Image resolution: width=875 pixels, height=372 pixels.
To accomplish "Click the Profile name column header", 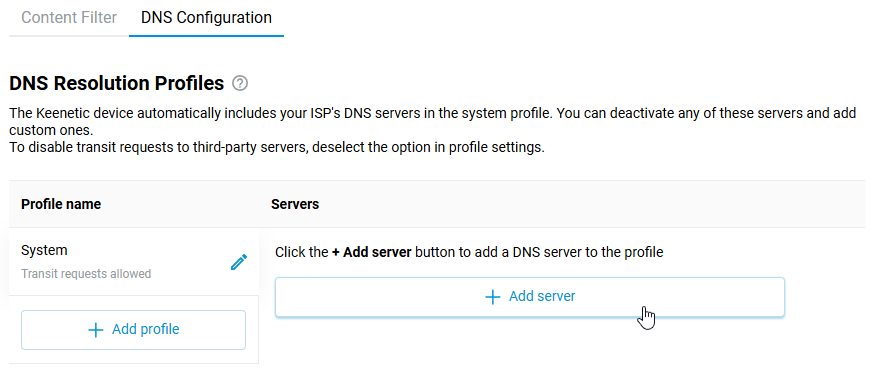I will coord(61,205).
